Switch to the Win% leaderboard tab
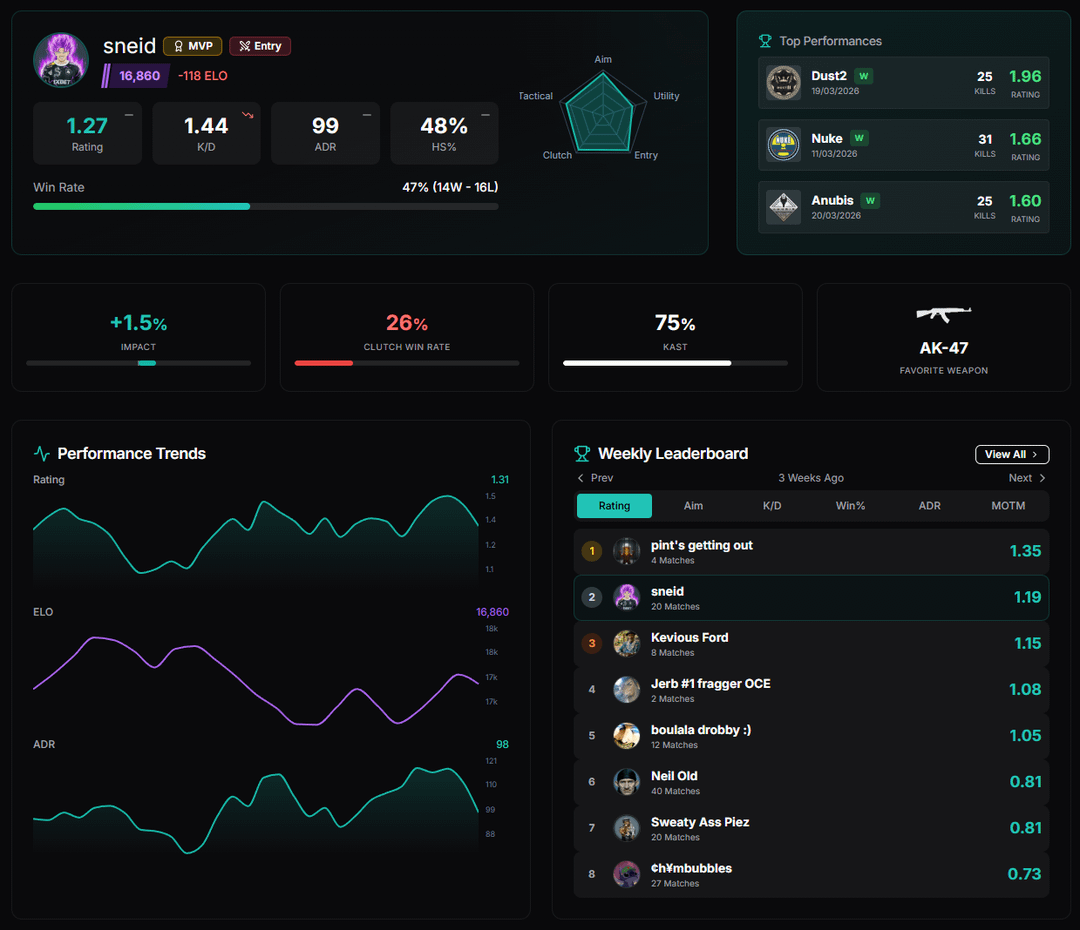Image resolution: width=1080 pixels, height=930 pixels. 850,506
